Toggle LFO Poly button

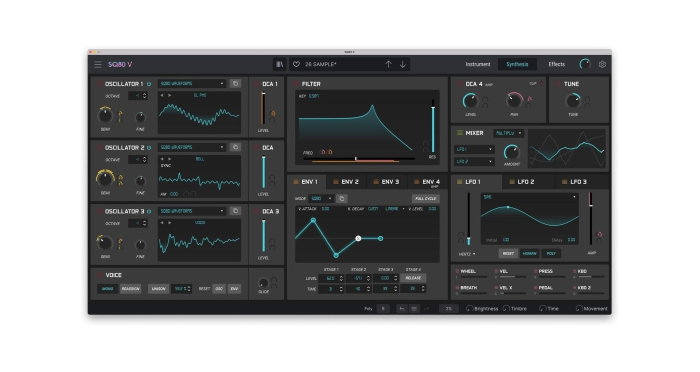pyautogui.click(x=551, y=254)
